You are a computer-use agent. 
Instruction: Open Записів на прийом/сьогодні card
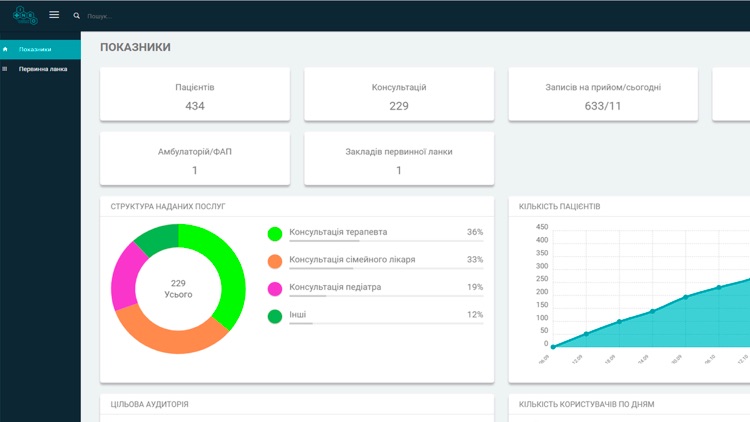603,95
